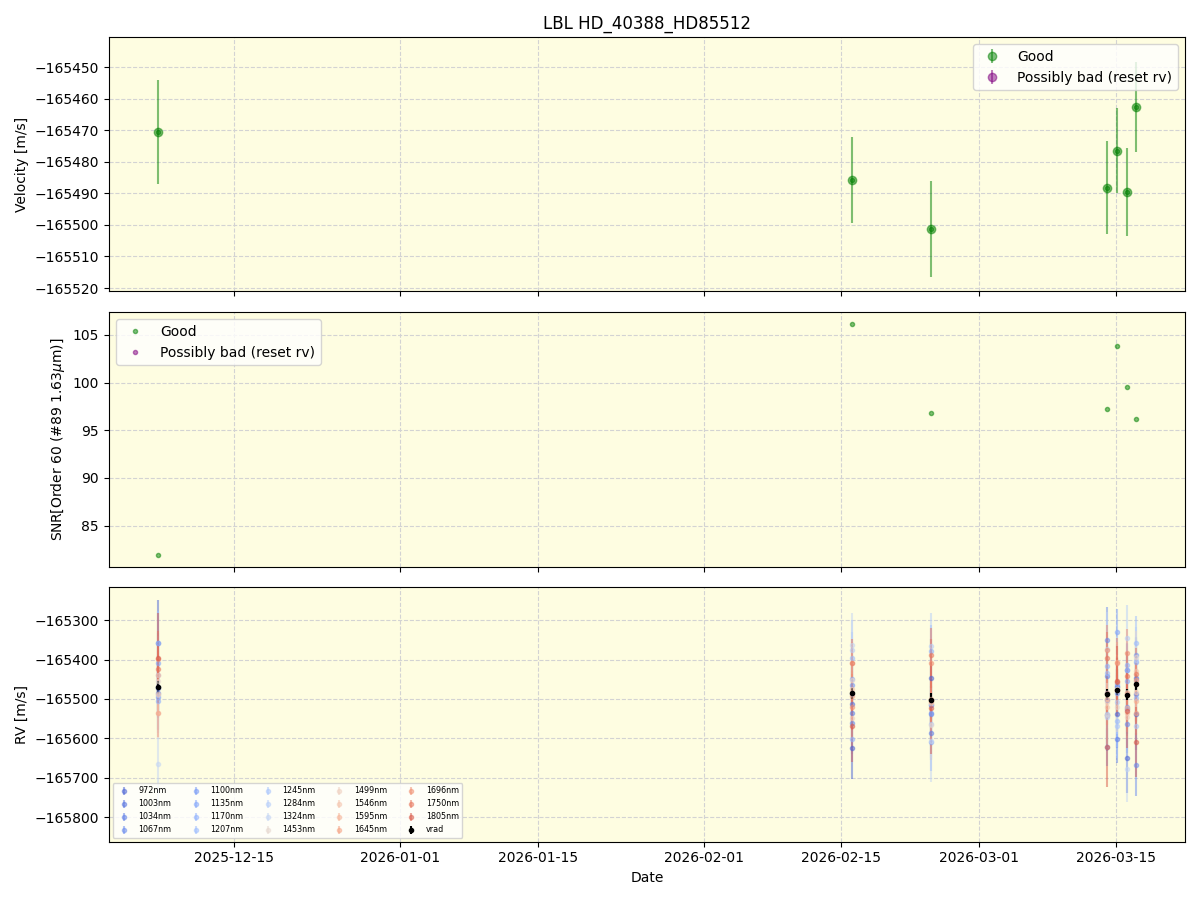Viewport: 1200px width, 900px height.
Task: Toggle the 1696nm wavelength series
Action: point(411,791)
